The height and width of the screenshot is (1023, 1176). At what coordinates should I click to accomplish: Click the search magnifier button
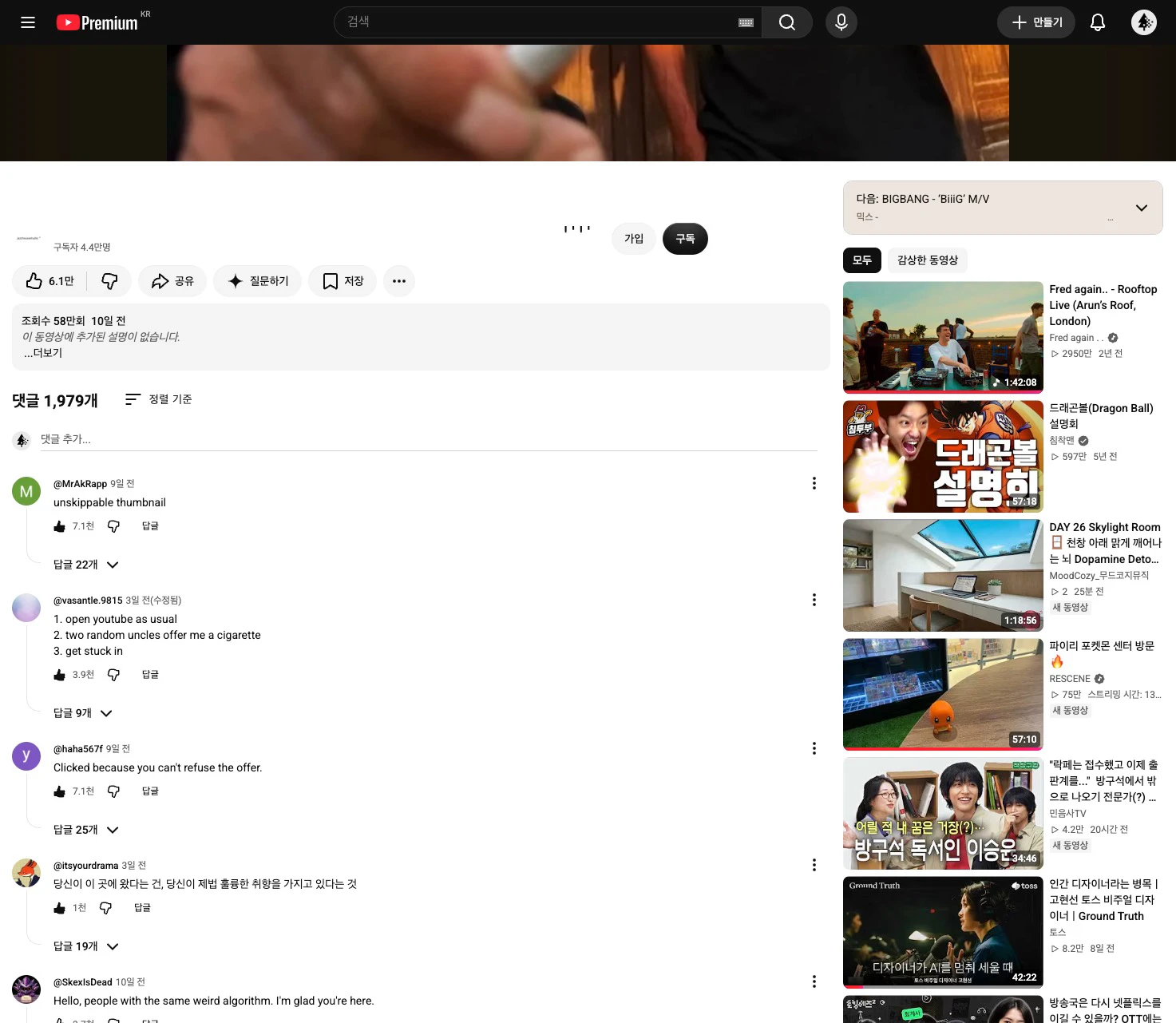(787, 22)
